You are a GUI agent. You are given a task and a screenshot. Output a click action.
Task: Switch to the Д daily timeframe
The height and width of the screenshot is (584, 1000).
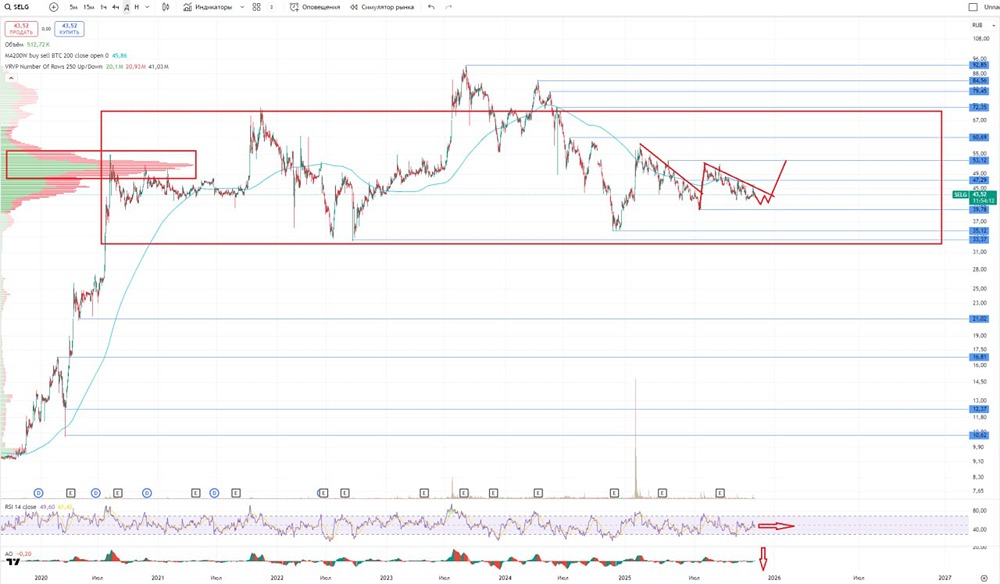coord(126,7)
